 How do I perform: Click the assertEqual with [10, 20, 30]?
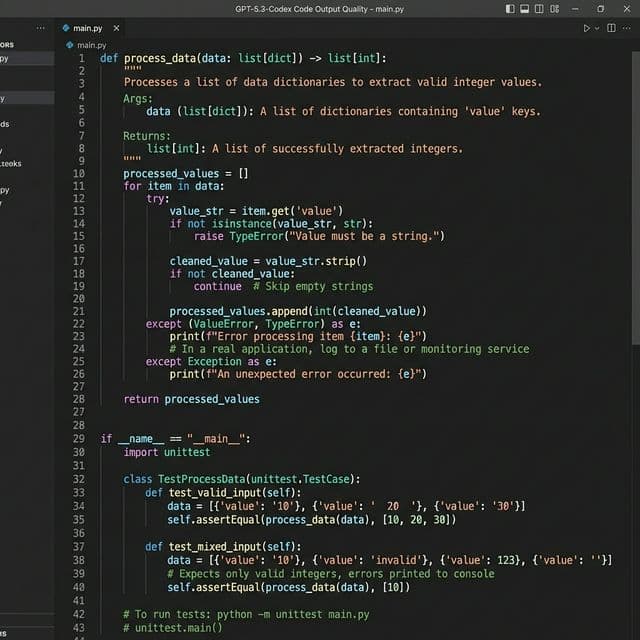(x=311, y=520)
